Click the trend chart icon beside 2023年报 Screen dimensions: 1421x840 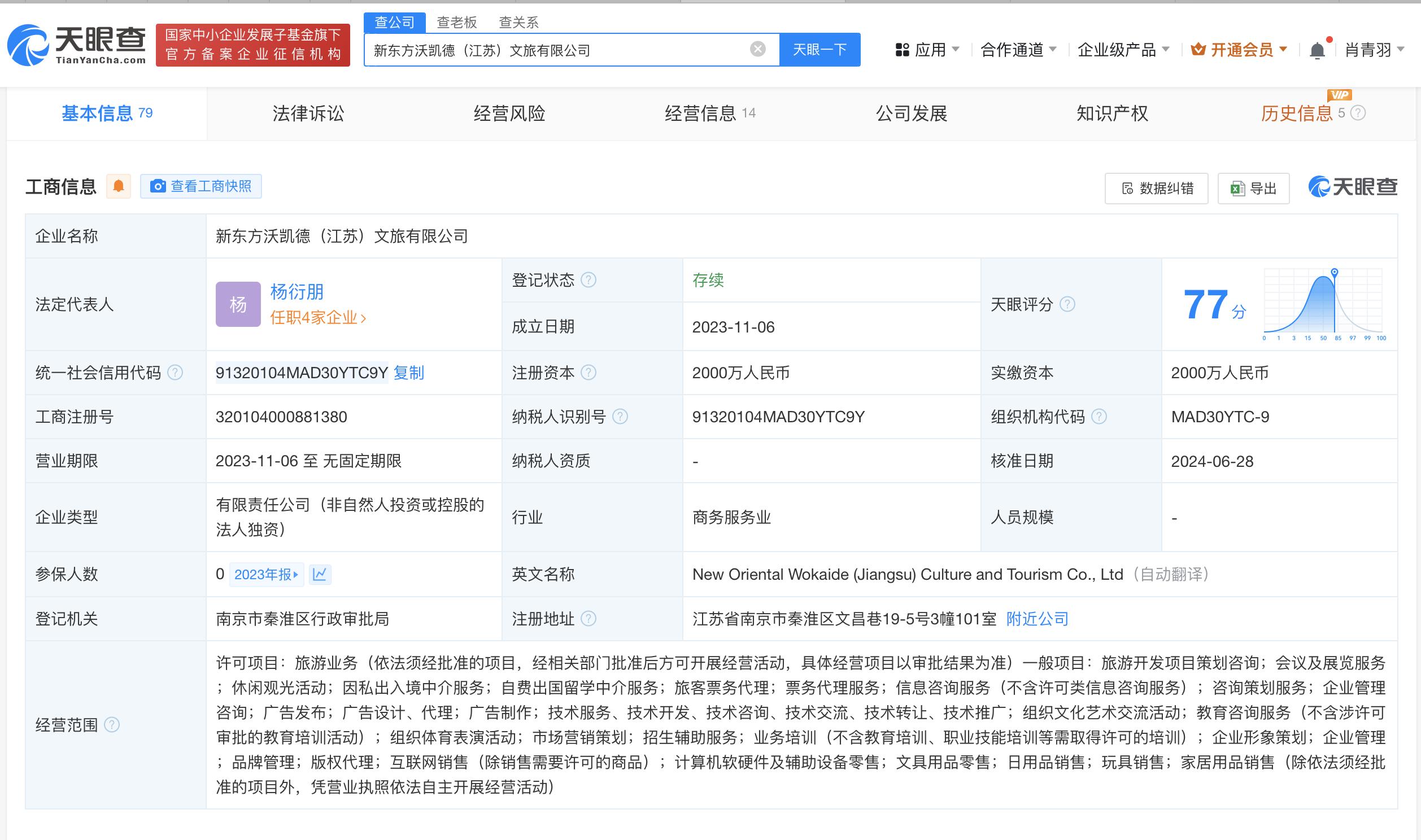tap(320, 574)
